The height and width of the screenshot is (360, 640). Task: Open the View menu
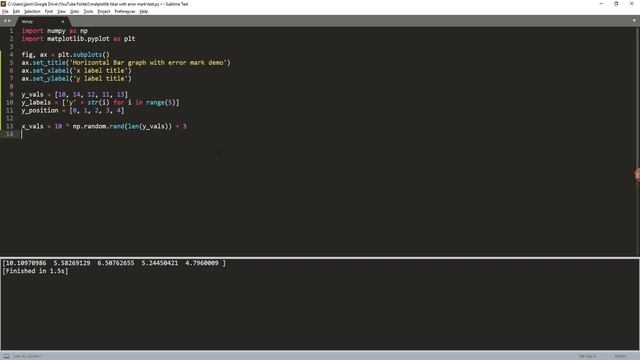tap(61, 11)
